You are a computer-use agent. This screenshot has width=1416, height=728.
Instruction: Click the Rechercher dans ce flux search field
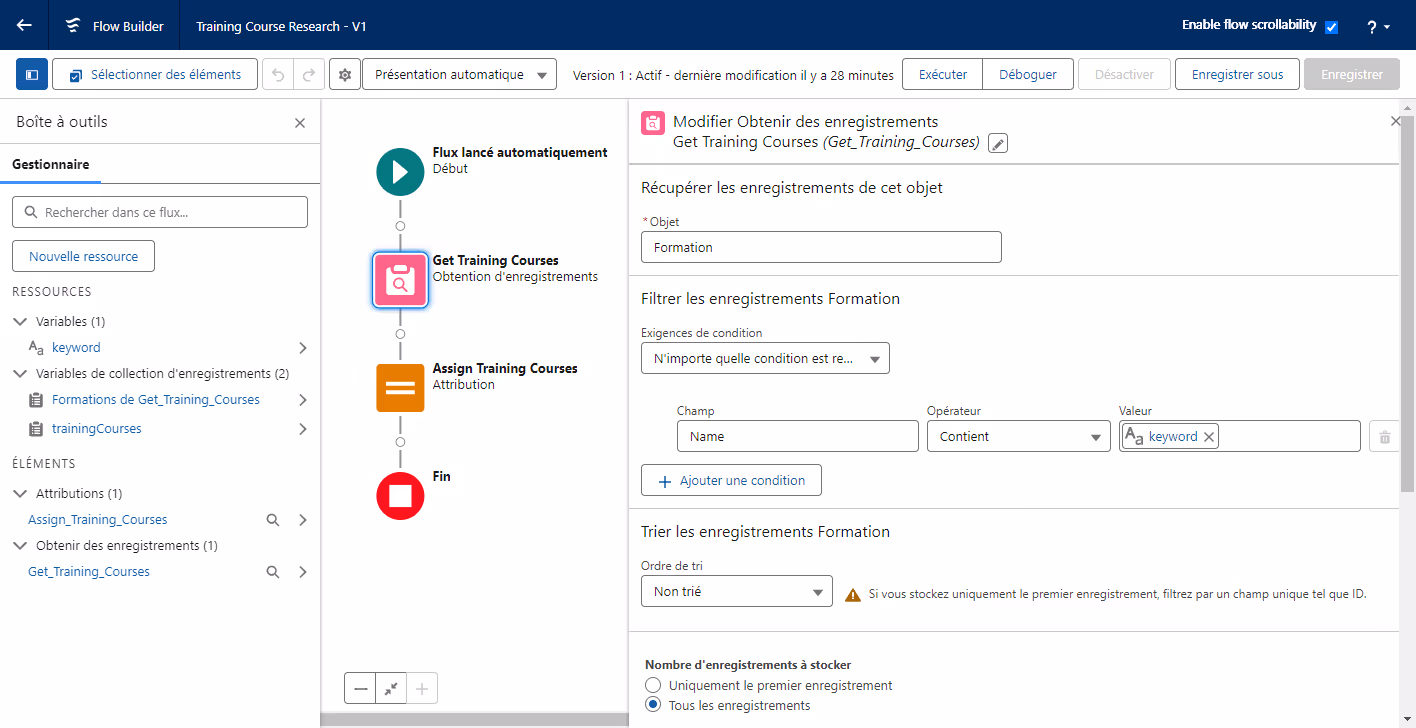[x=160, y=212]
